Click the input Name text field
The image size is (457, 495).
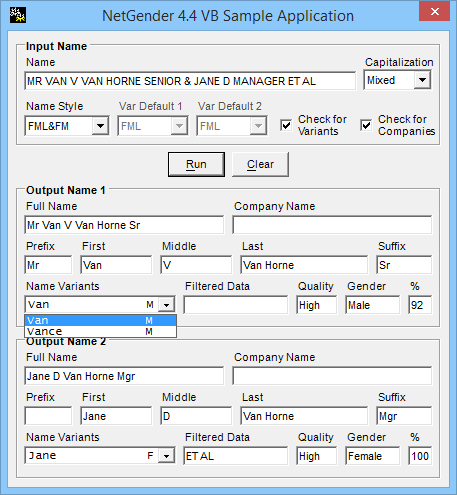tap(190, 81)
